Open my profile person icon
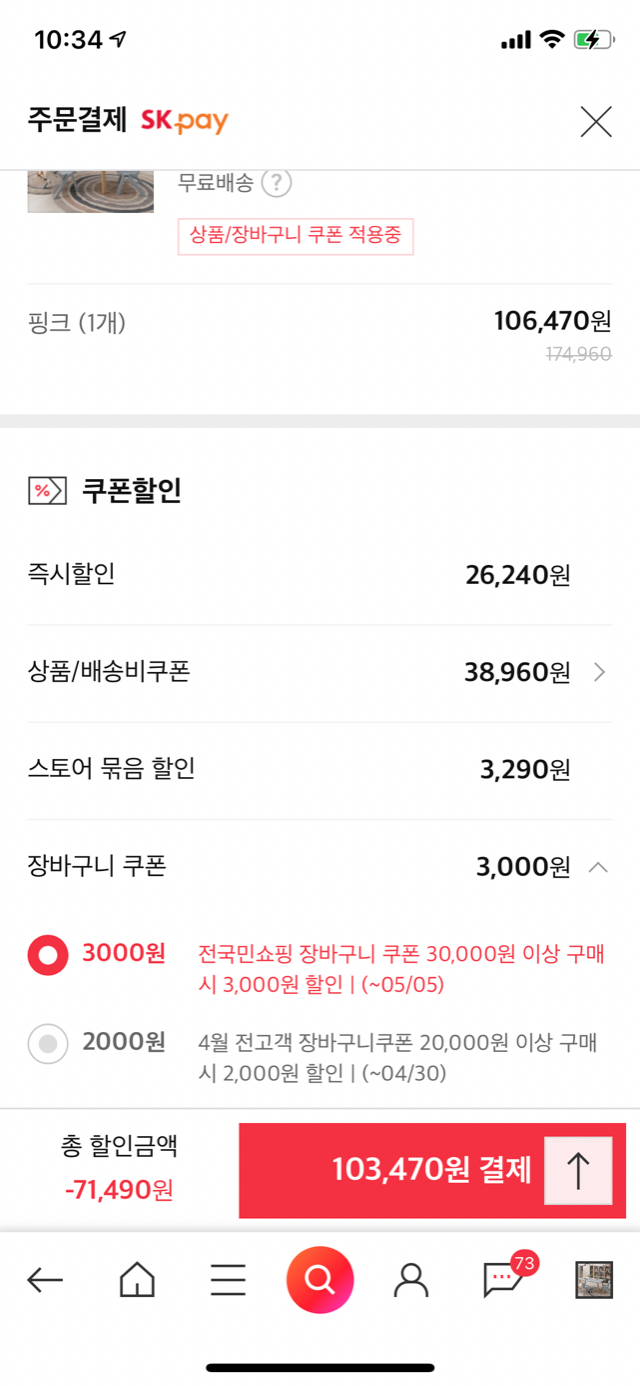 411,1280
